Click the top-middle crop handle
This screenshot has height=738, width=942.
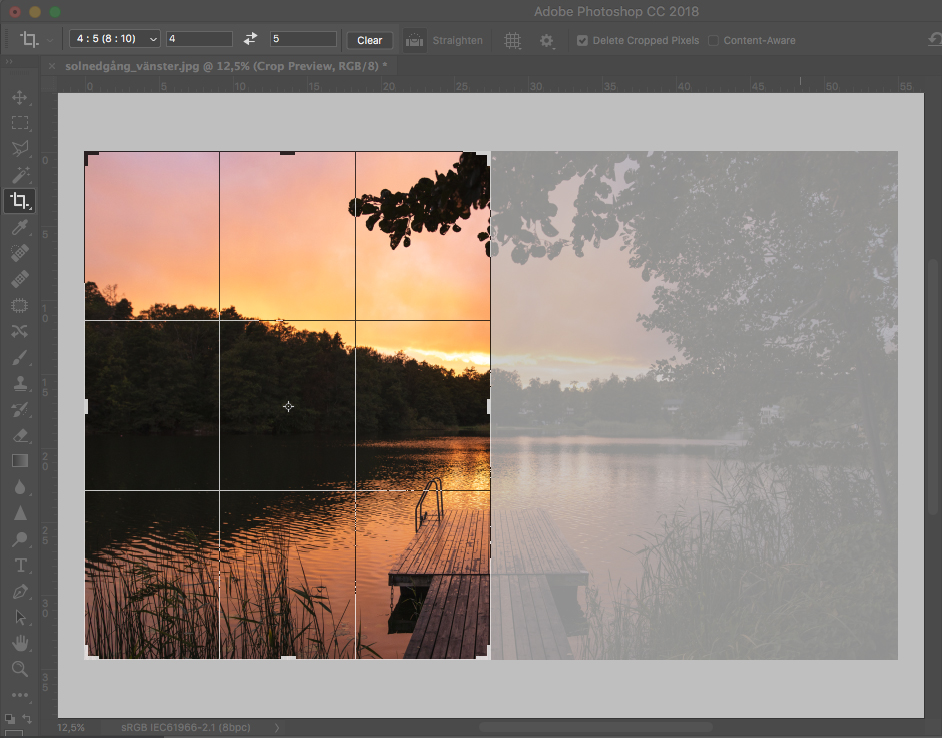pos(288,153)
